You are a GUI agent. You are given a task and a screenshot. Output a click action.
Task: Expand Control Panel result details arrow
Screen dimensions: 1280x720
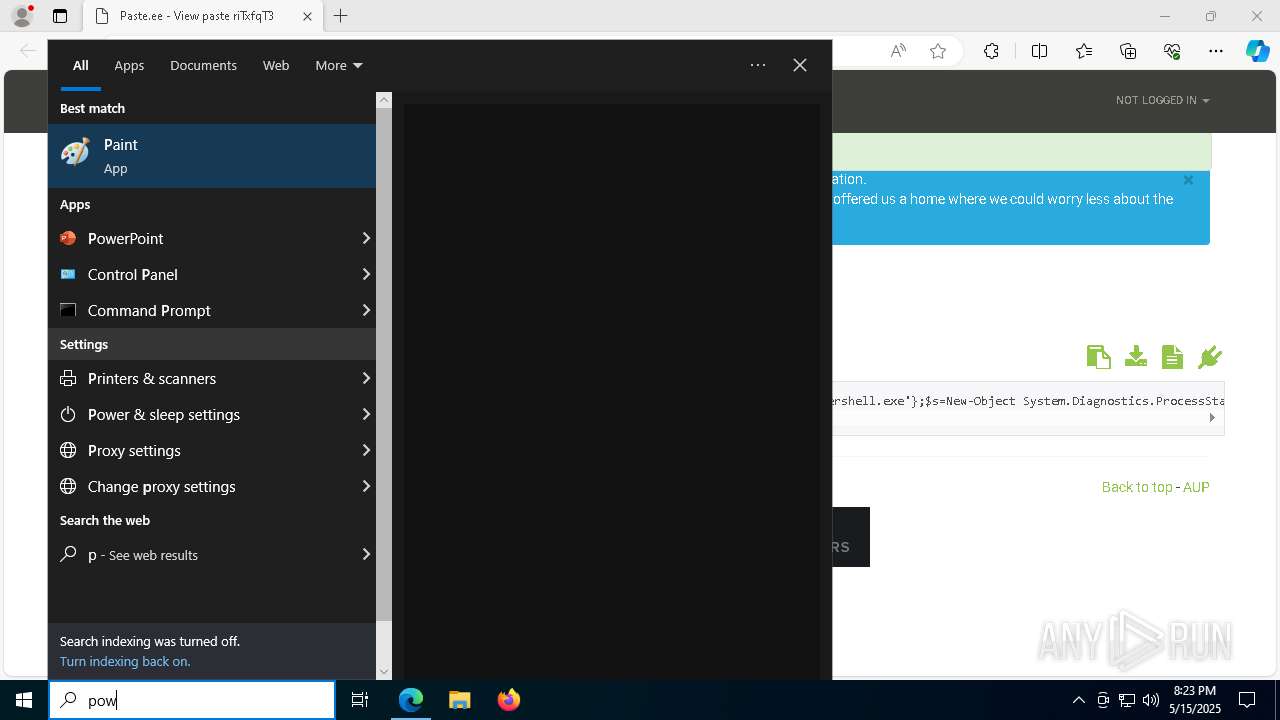[366, 274]
